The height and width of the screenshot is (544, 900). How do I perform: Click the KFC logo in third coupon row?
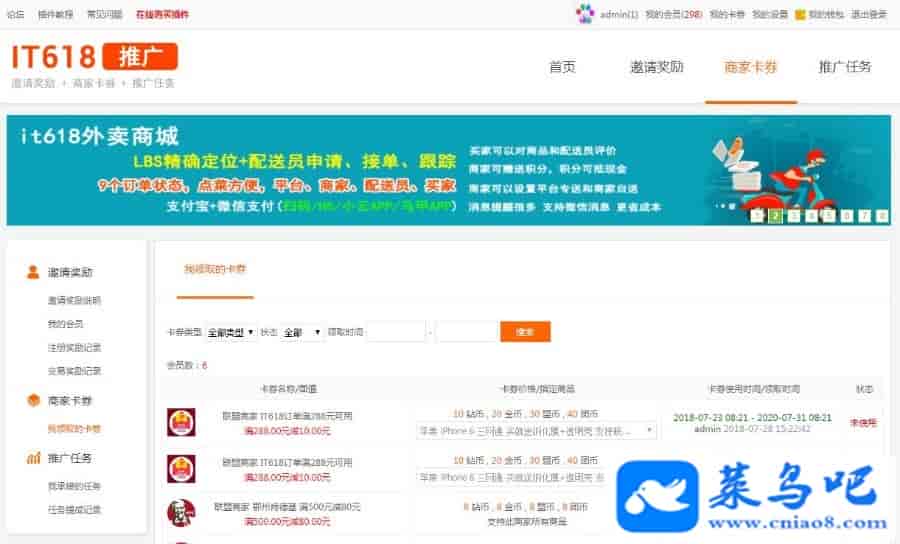[181, 513]
